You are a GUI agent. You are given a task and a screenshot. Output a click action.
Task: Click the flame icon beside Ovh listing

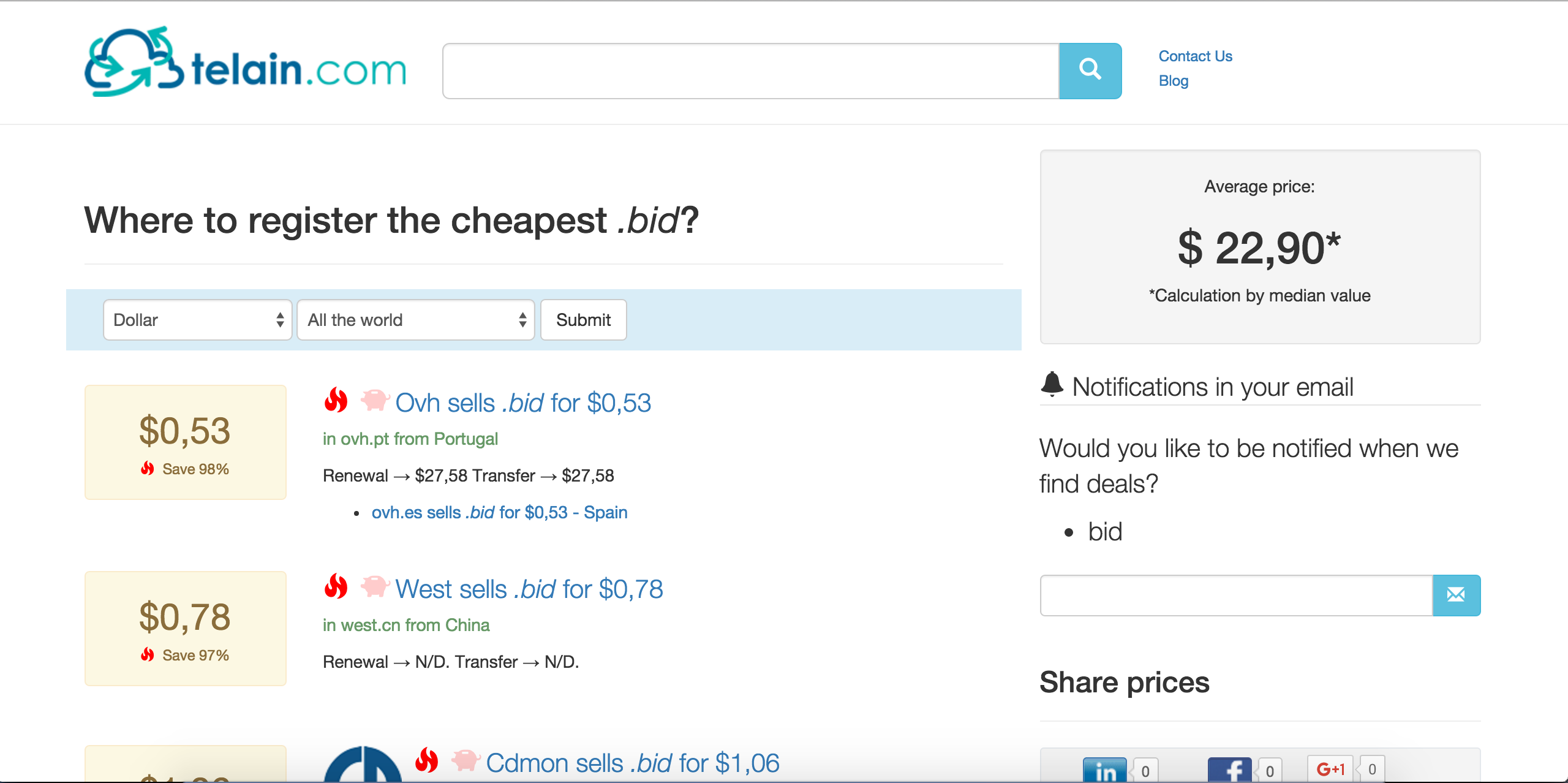[336, 401]
